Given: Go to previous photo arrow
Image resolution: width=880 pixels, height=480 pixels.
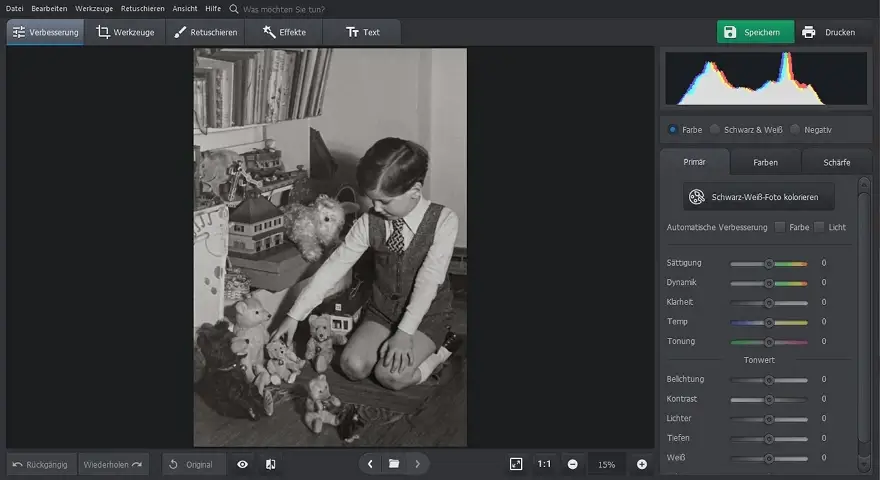Looking at the screenshot, I should [370, 464].
